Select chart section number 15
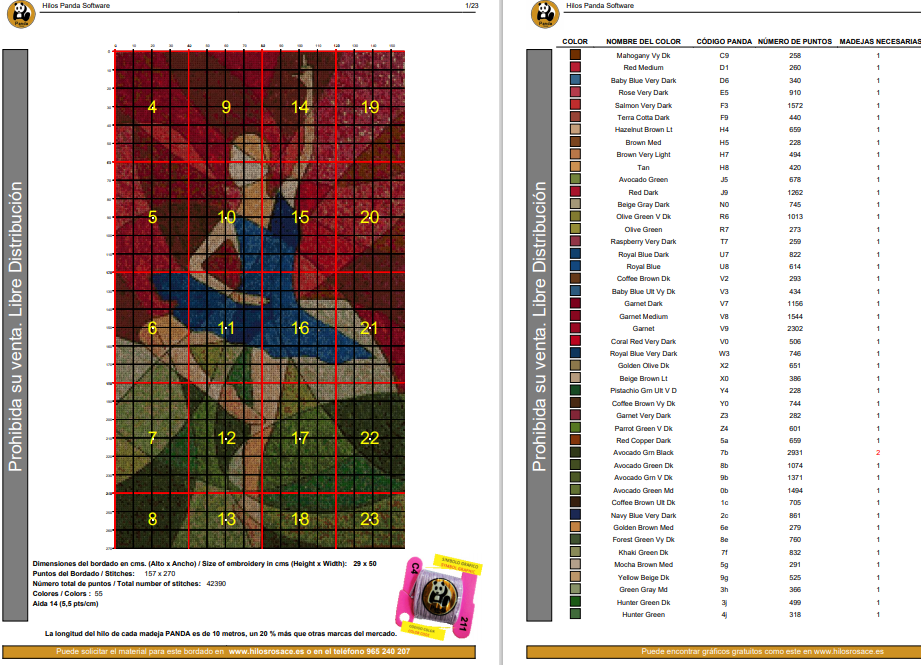The image size is (921, 665). (300, 217)
